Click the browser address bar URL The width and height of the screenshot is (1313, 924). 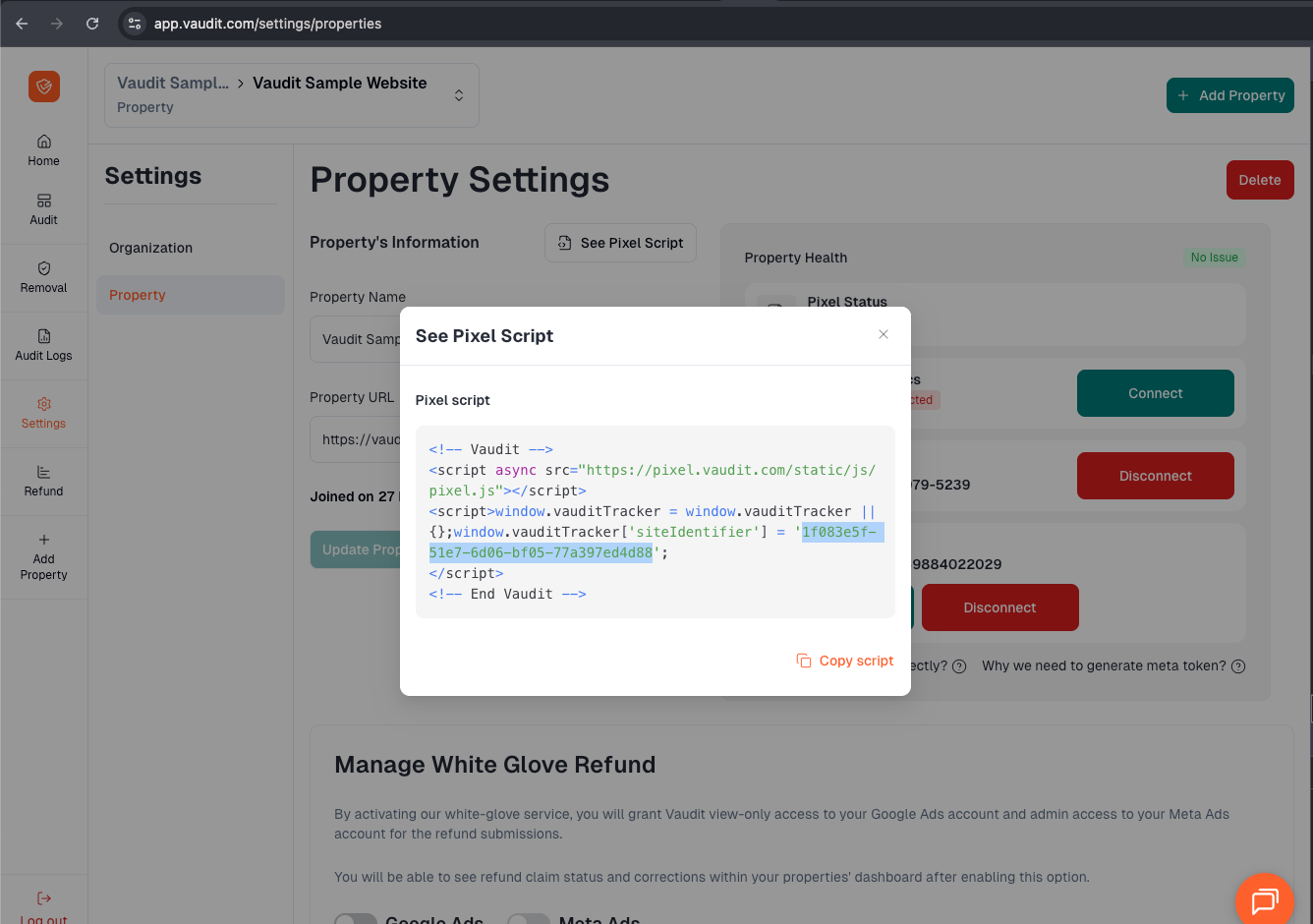[x=267, y=24]
